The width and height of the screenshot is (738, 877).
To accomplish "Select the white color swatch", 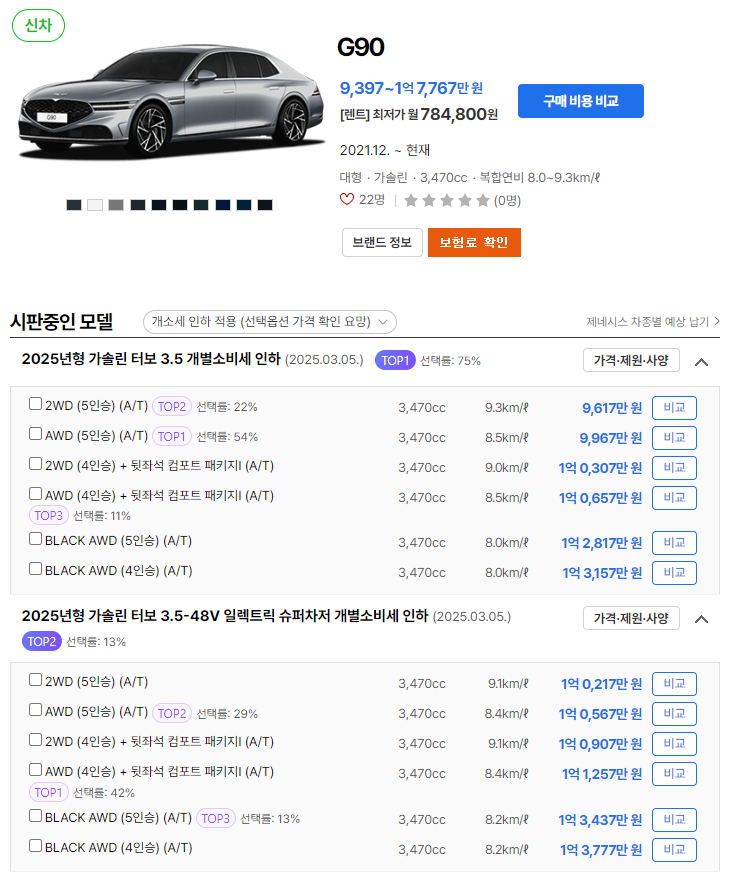I will pyautogui.click(x=95, y=205).
